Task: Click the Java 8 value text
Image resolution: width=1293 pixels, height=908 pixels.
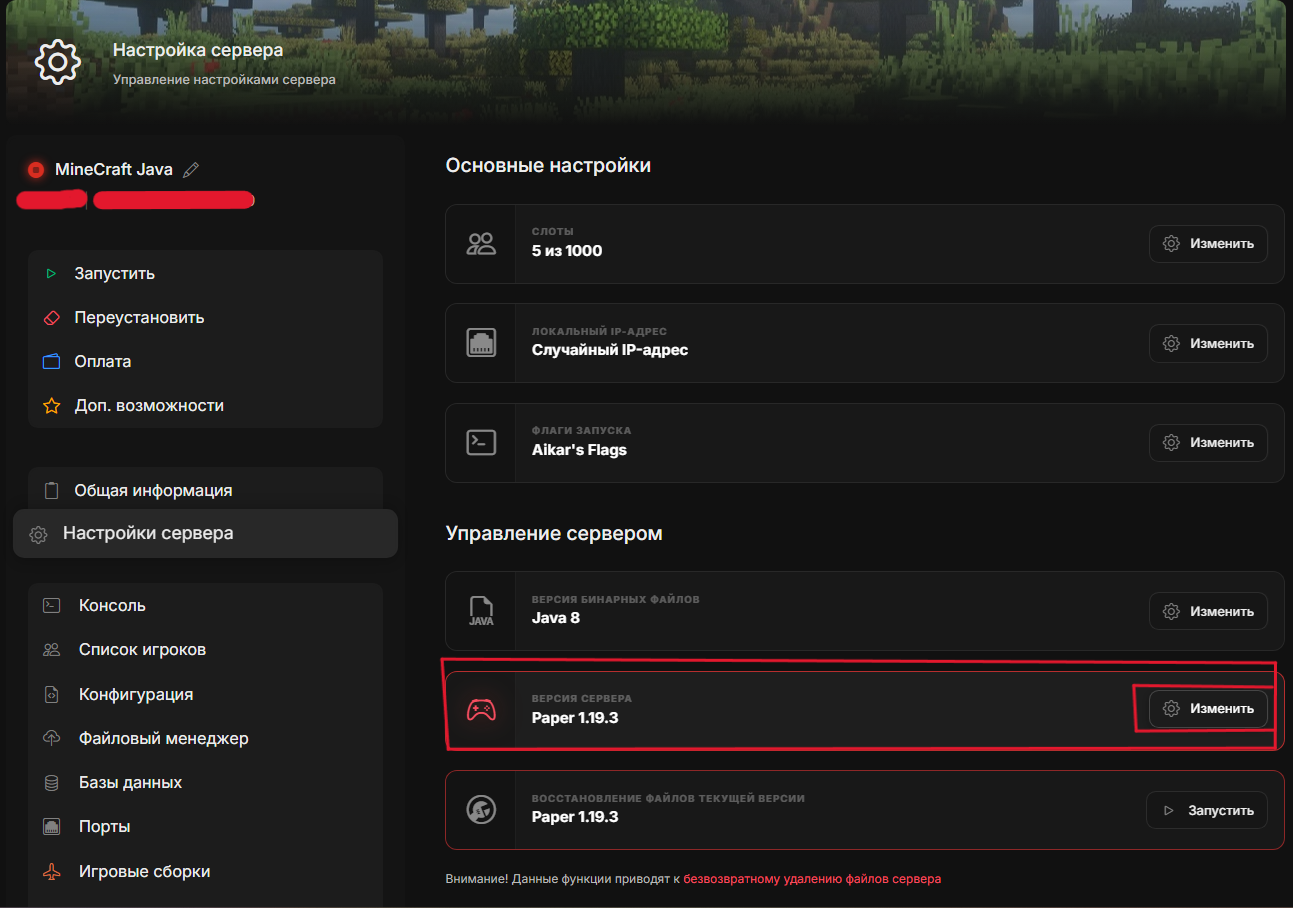Action: 556,618
